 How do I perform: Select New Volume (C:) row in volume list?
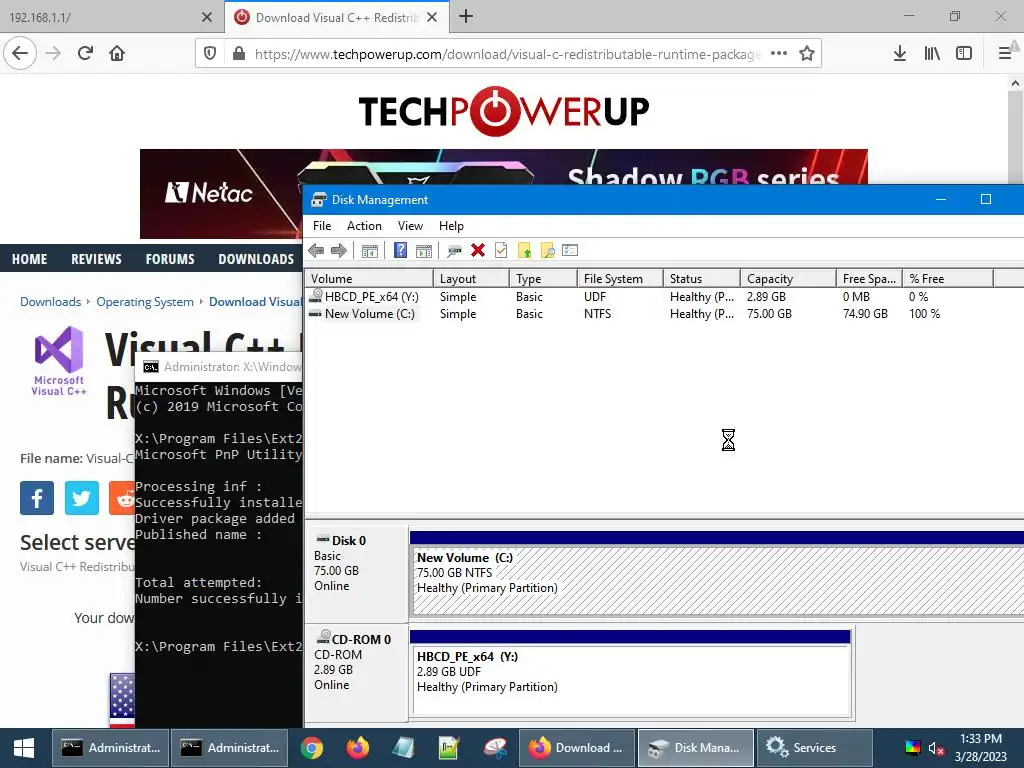coord(664,313)
